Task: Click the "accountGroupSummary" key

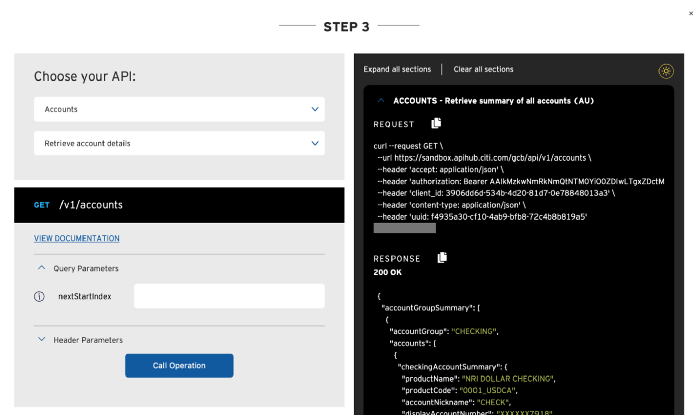Action: [x=428, y=308]
